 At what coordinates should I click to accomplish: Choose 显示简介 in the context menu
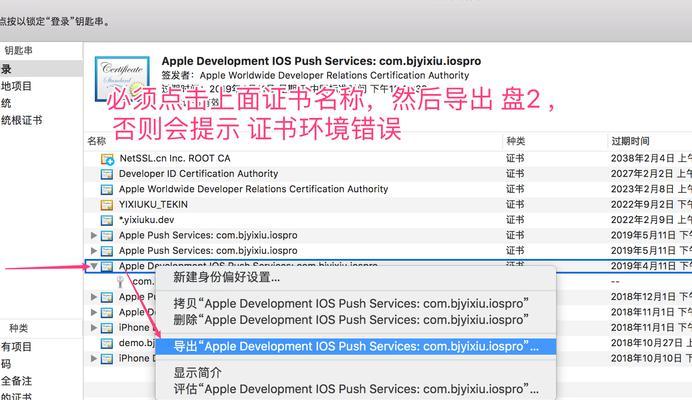(356, 373)
